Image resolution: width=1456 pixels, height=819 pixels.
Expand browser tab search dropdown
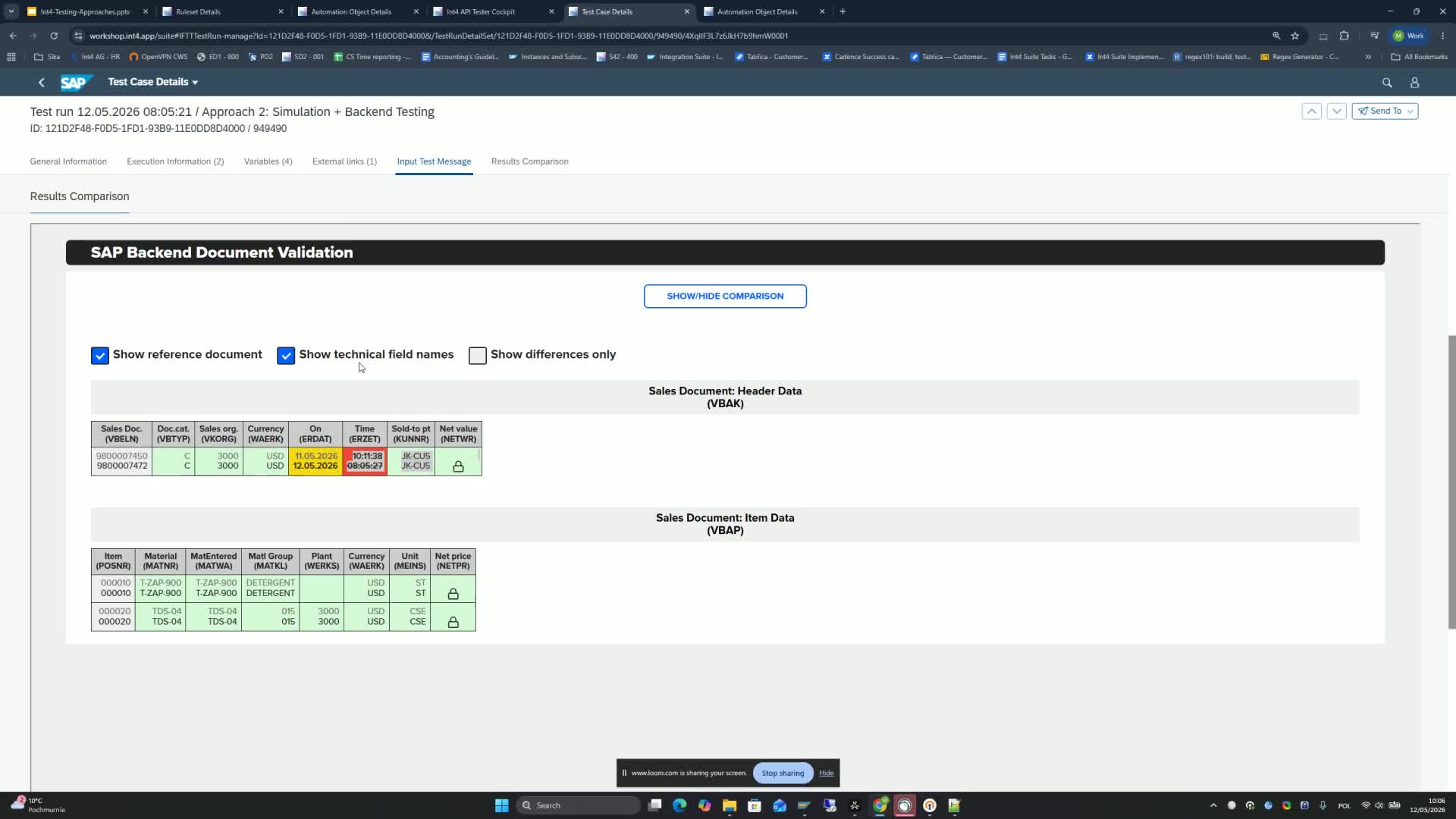pos(11,11)
